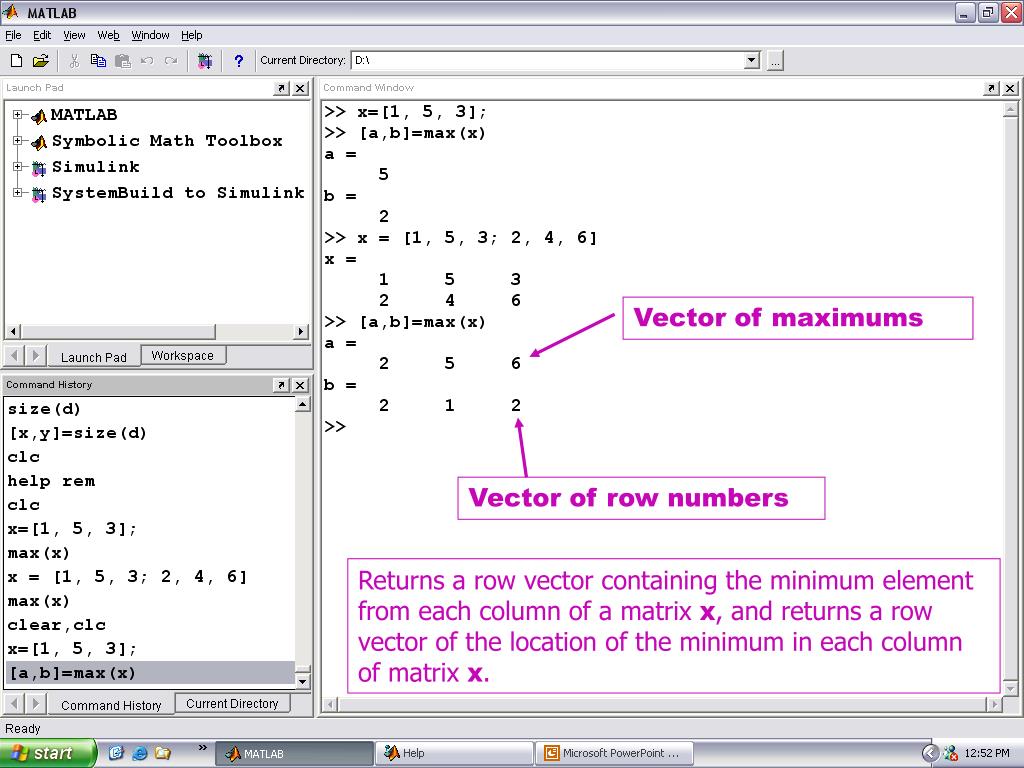This screenshot has width=1024, height=768.
Task: Open the Window menu
Action: 150,35
